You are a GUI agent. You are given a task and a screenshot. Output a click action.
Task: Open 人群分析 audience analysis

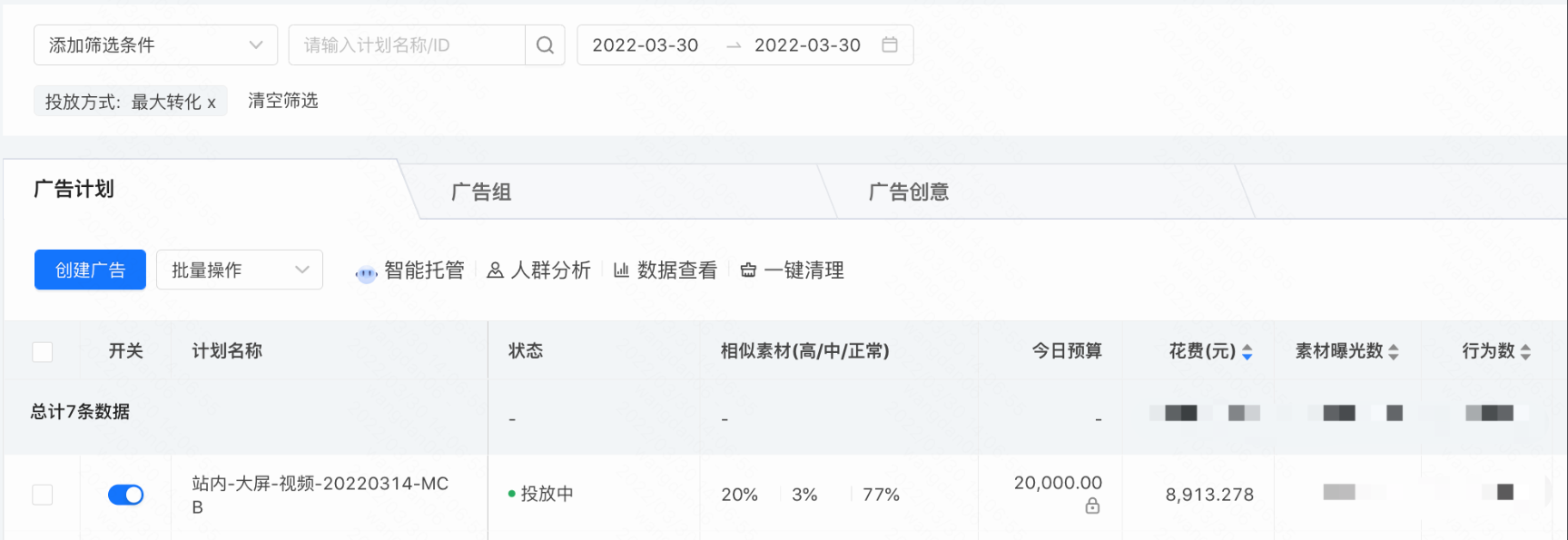tap(537, 270)
